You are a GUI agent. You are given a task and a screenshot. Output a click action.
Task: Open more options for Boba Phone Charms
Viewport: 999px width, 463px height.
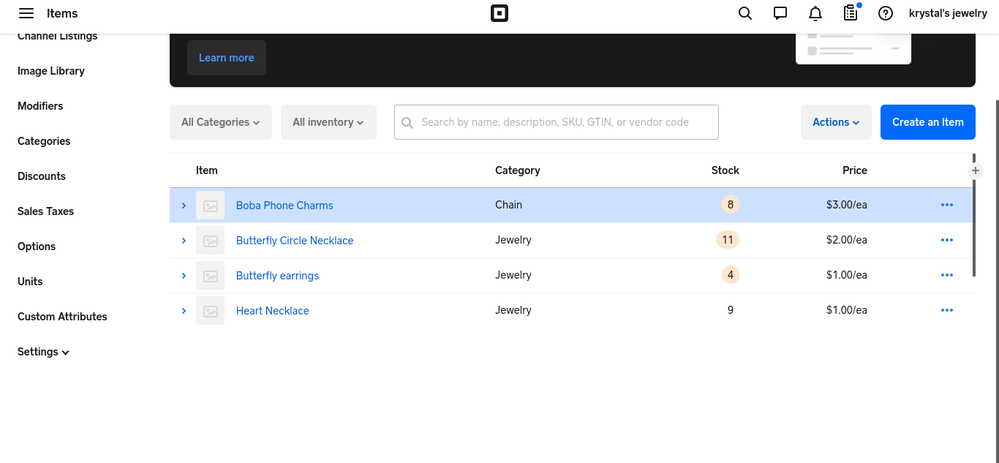[x=946, y=205]
